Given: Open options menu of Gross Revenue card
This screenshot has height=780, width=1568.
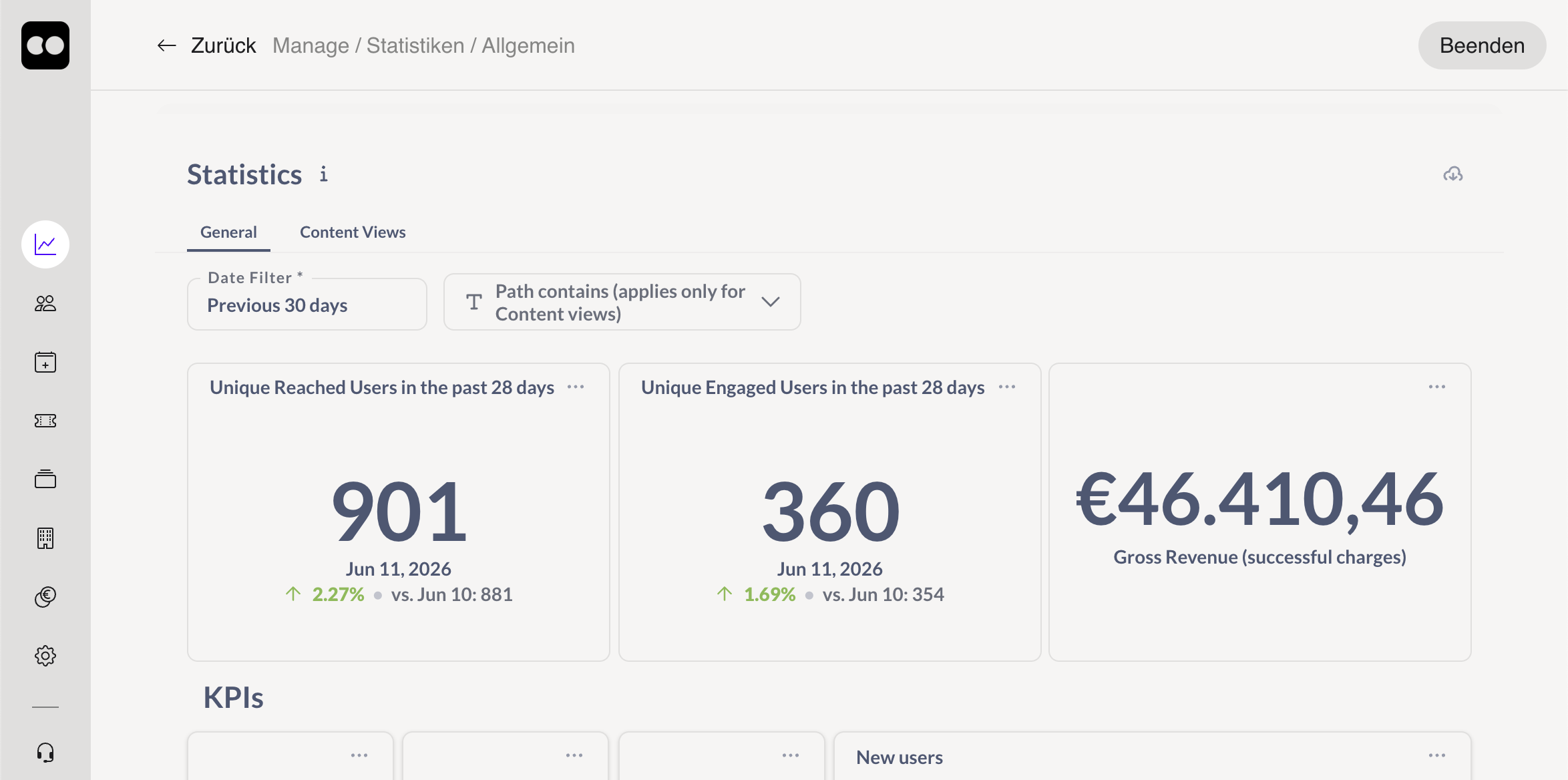Looking at the screenshot, I should [x=1437, y=387].
